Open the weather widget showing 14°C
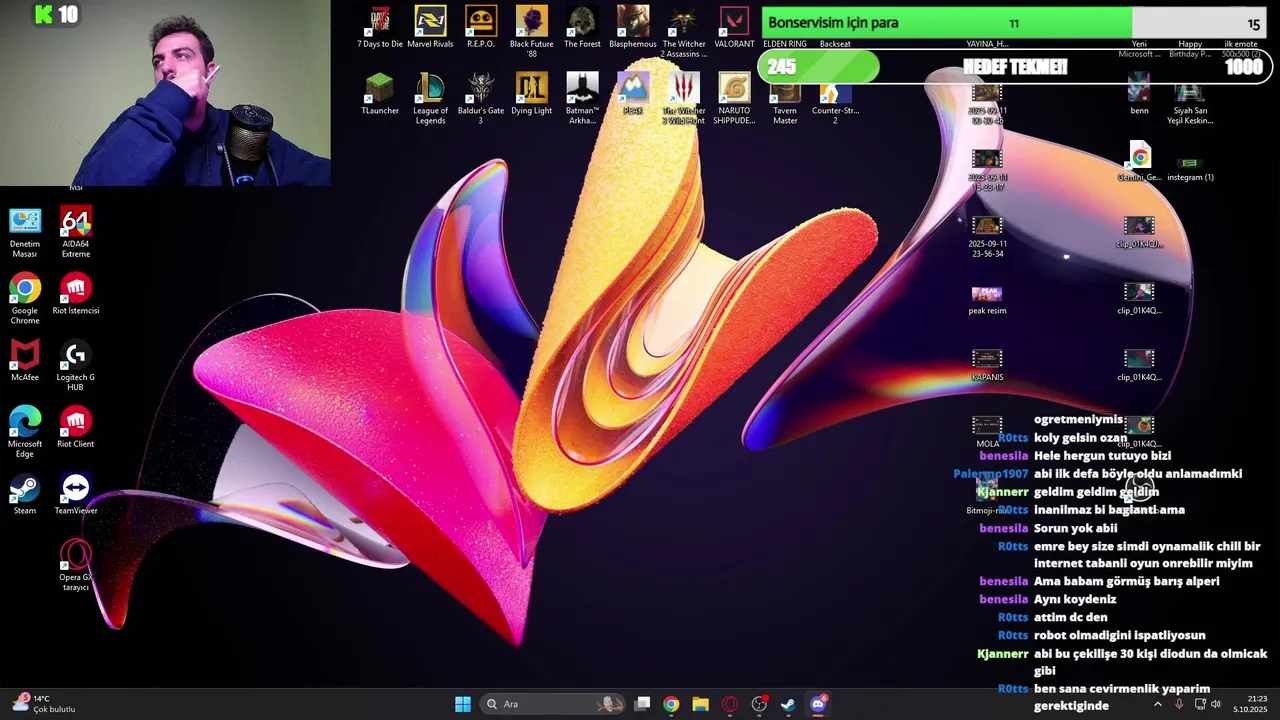The width and height of the screenshot is (1280, 720). click(43, 704)
